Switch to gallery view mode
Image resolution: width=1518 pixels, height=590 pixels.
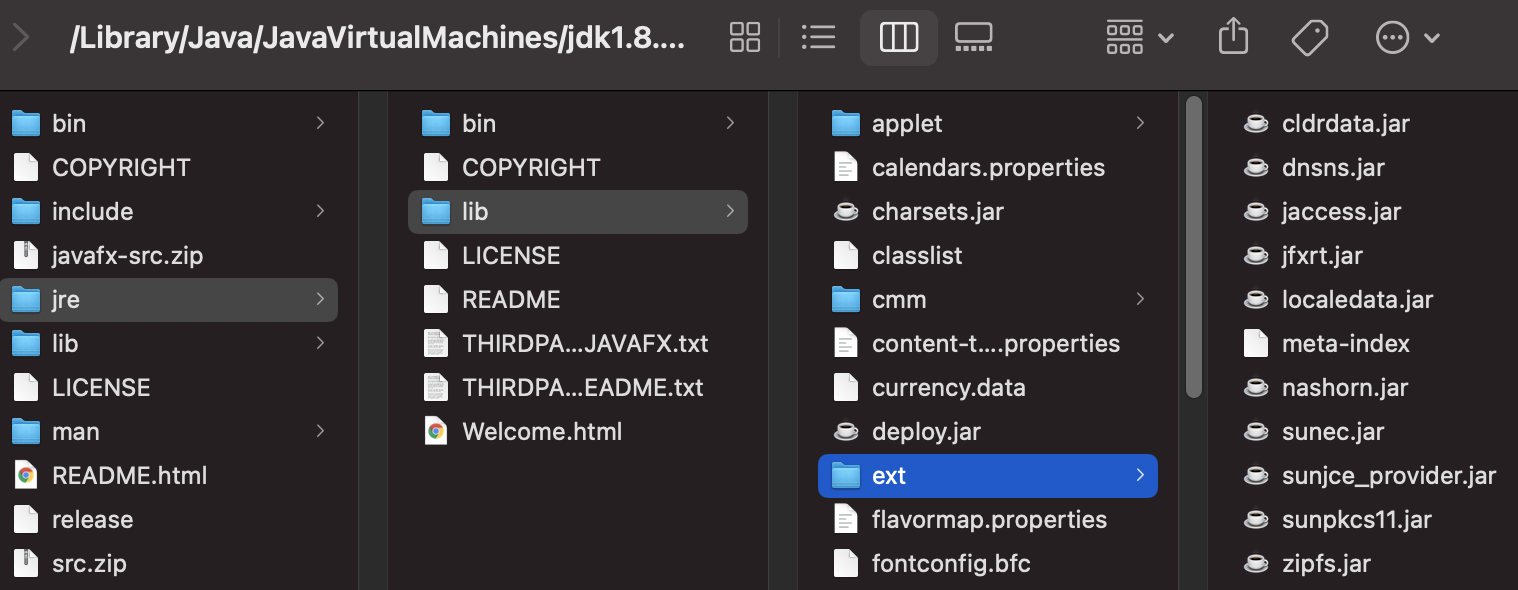coord(972,37)
